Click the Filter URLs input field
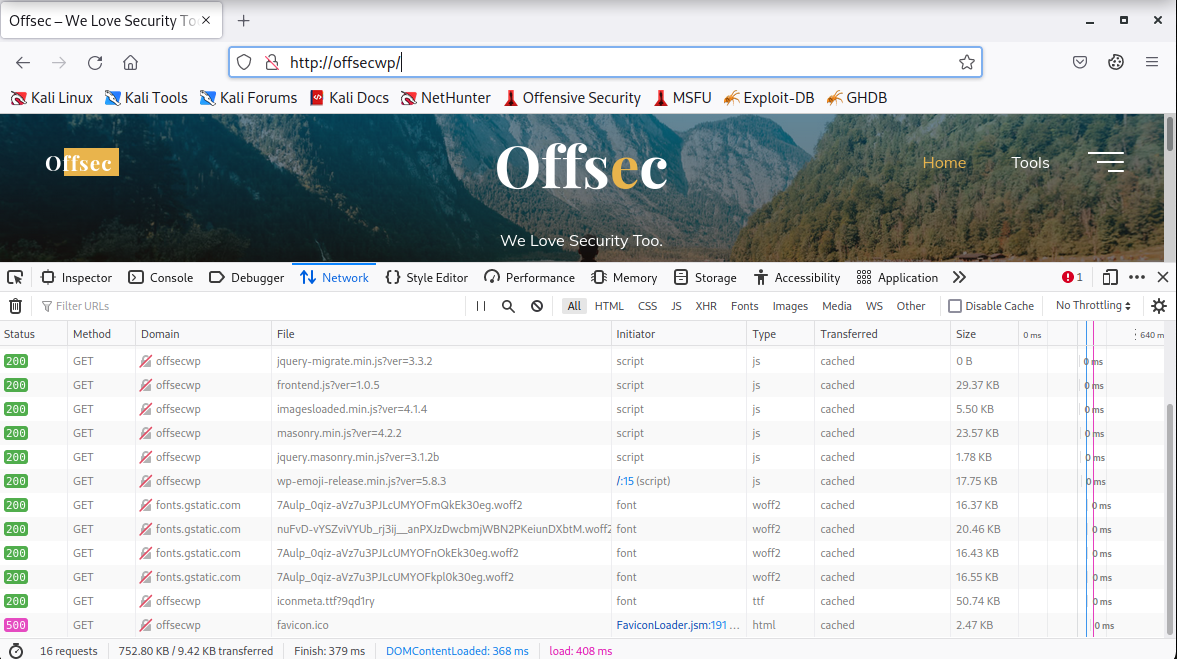This screenshot has width=1177, height=659. (250, 306)
